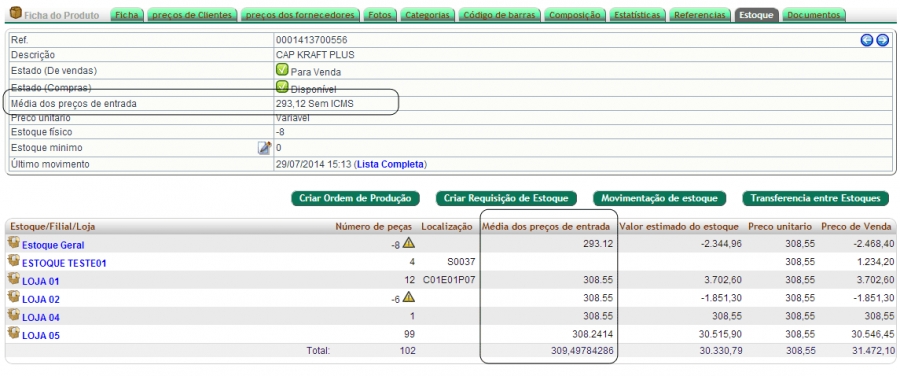900x376 pixels.
Task: Click the box icon beside LOJA 01
Action: (14, 279)
